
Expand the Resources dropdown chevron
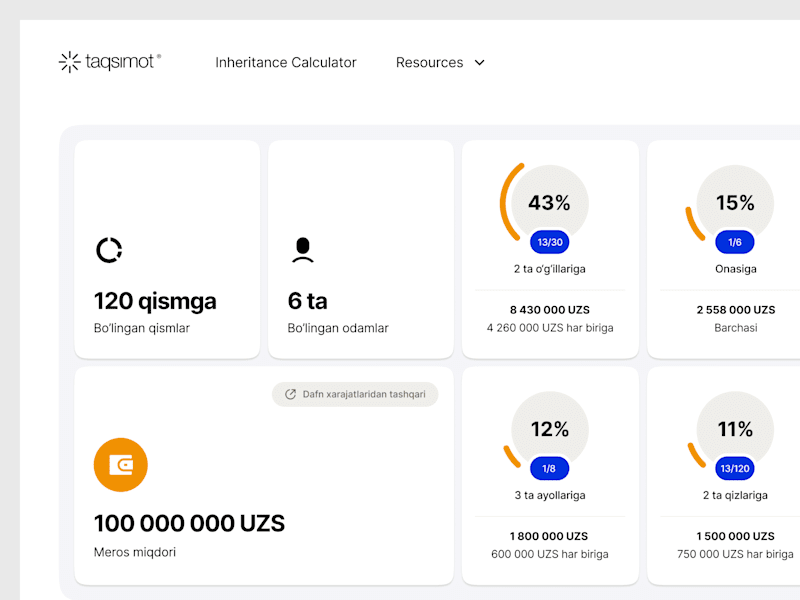click(480, 63)
